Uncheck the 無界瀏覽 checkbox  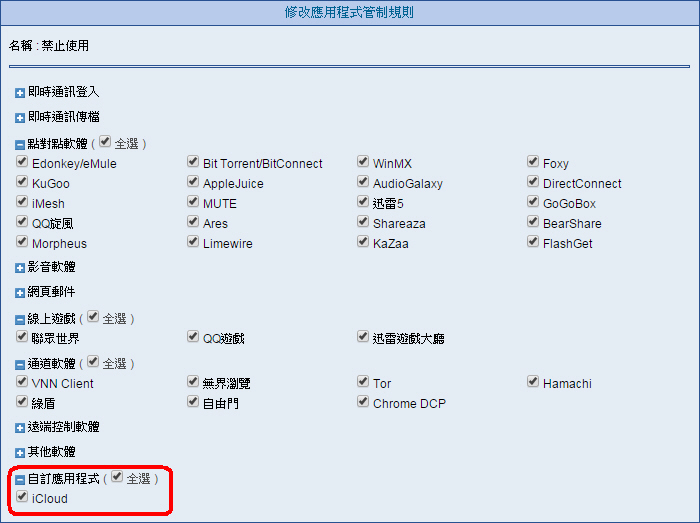click(193, 381)
